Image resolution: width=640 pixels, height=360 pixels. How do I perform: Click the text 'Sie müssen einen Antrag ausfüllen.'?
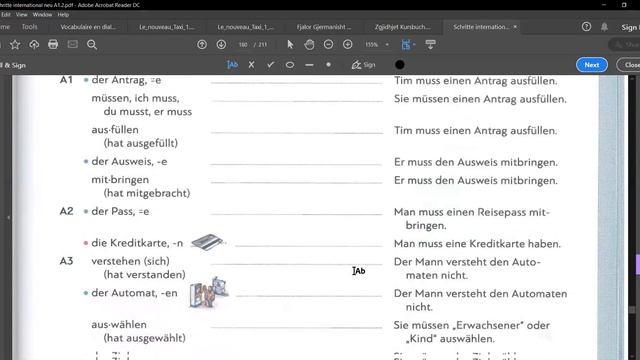pyautogui.click(x=480, y=99)
